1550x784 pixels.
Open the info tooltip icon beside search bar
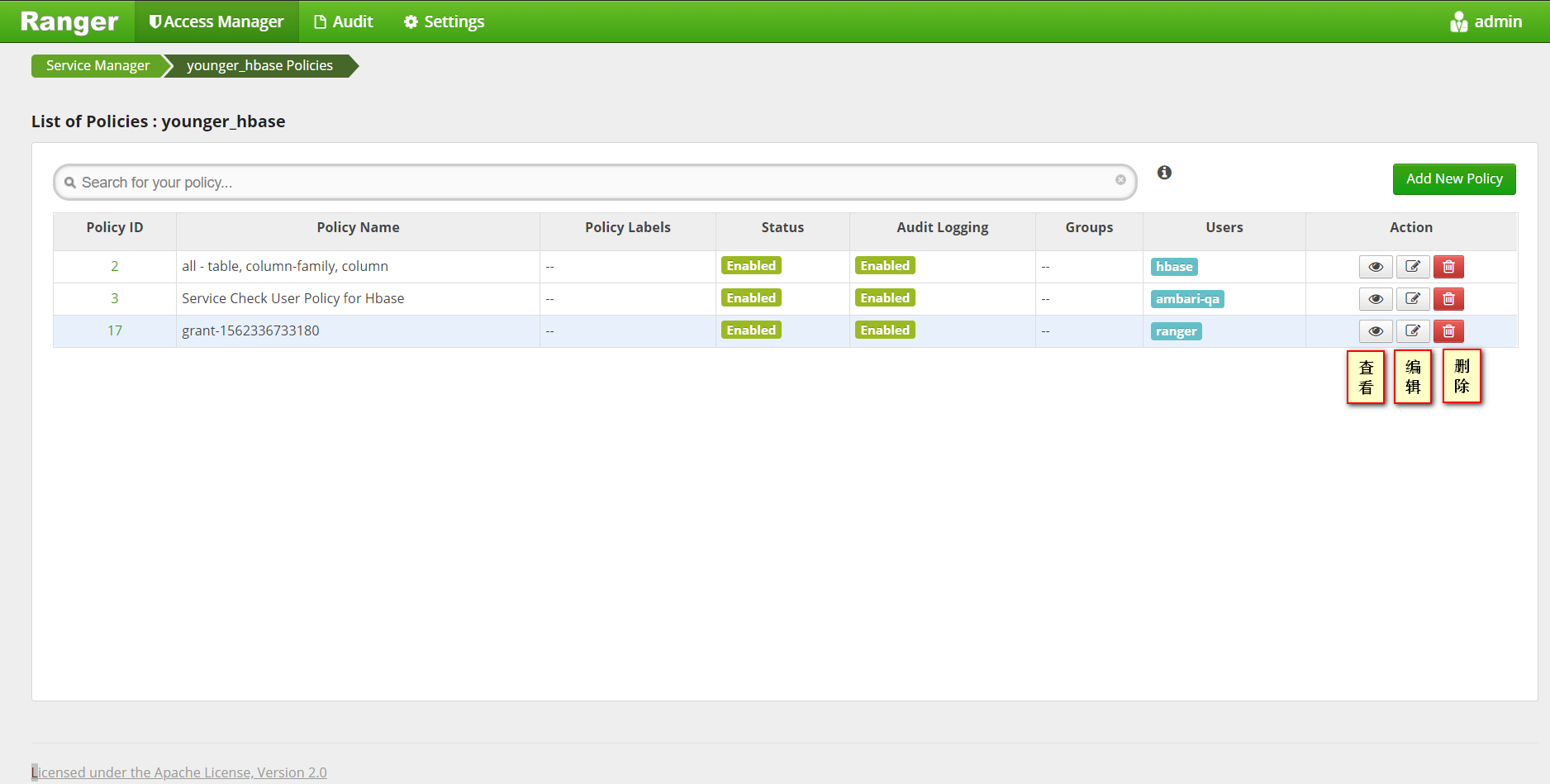point(1164,173)
